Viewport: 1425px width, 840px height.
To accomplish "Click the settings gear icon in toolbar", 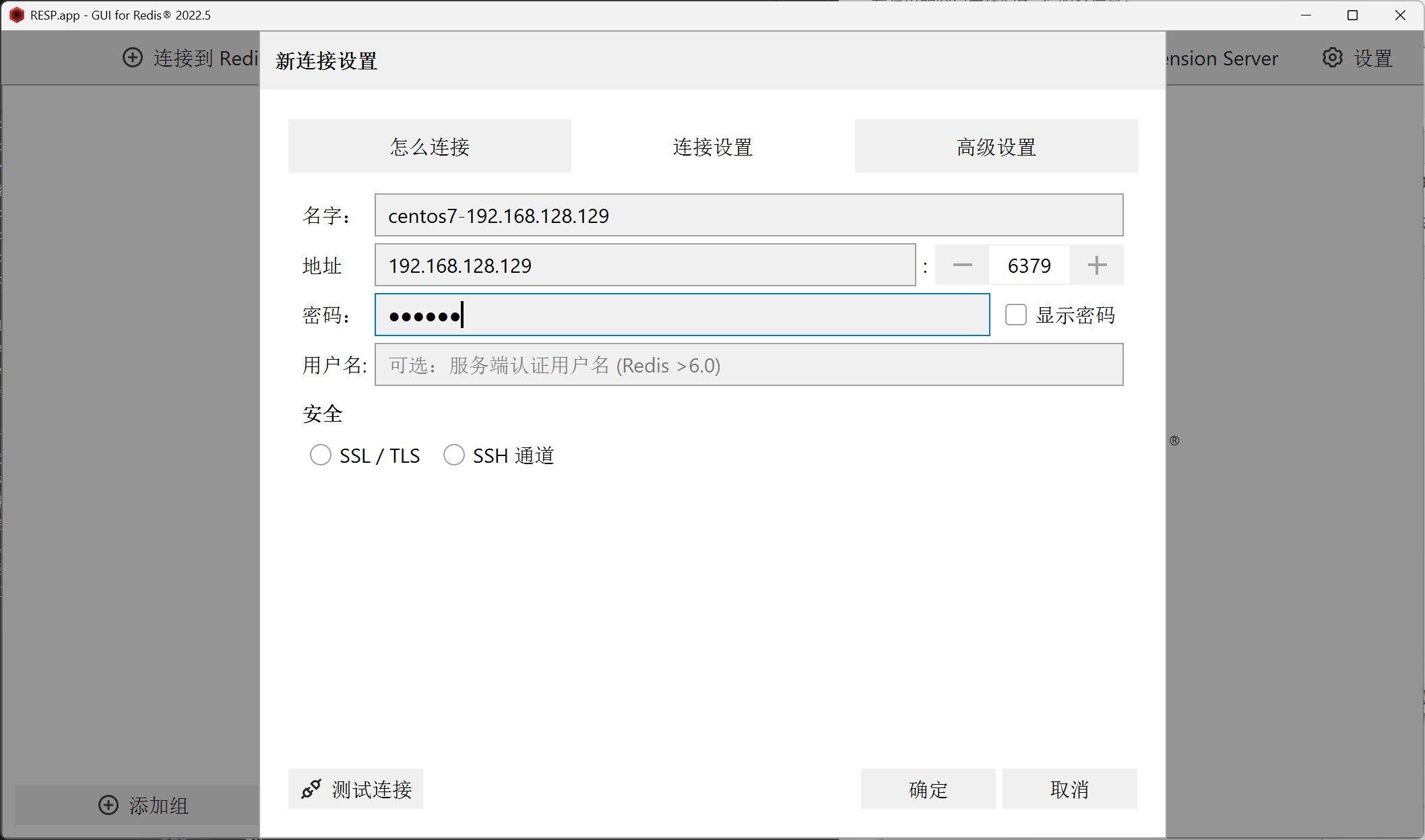I will point(1332,58).
